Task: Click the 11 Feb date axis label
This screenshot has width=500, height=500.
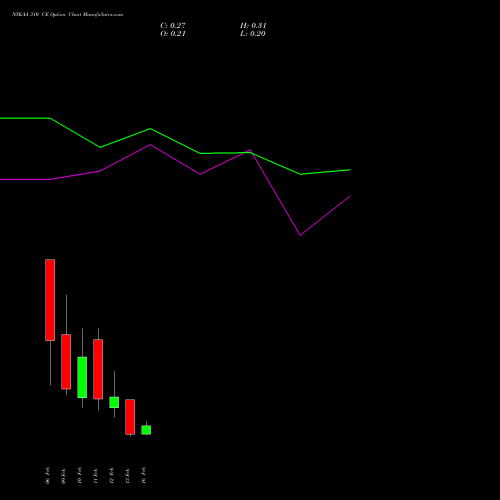Action: [96, 476]
